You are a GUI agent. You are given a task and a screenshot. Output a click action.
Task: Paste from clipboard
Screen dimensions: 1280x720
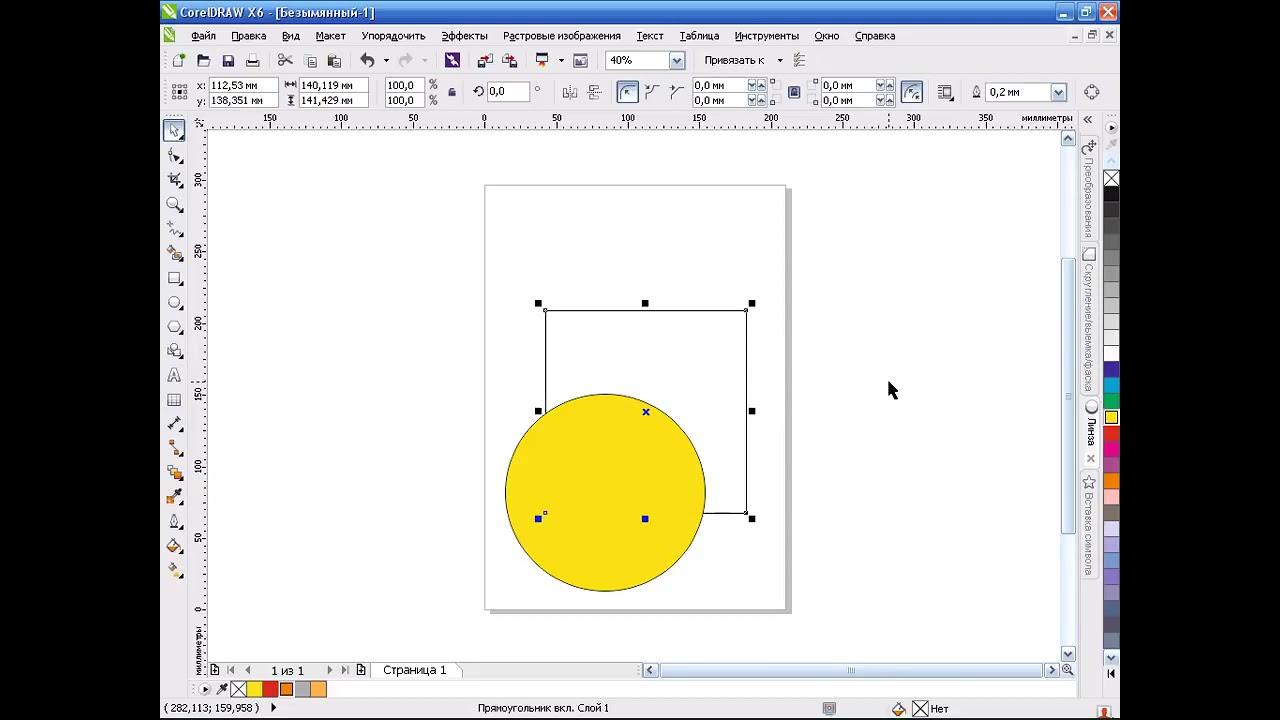334,61
